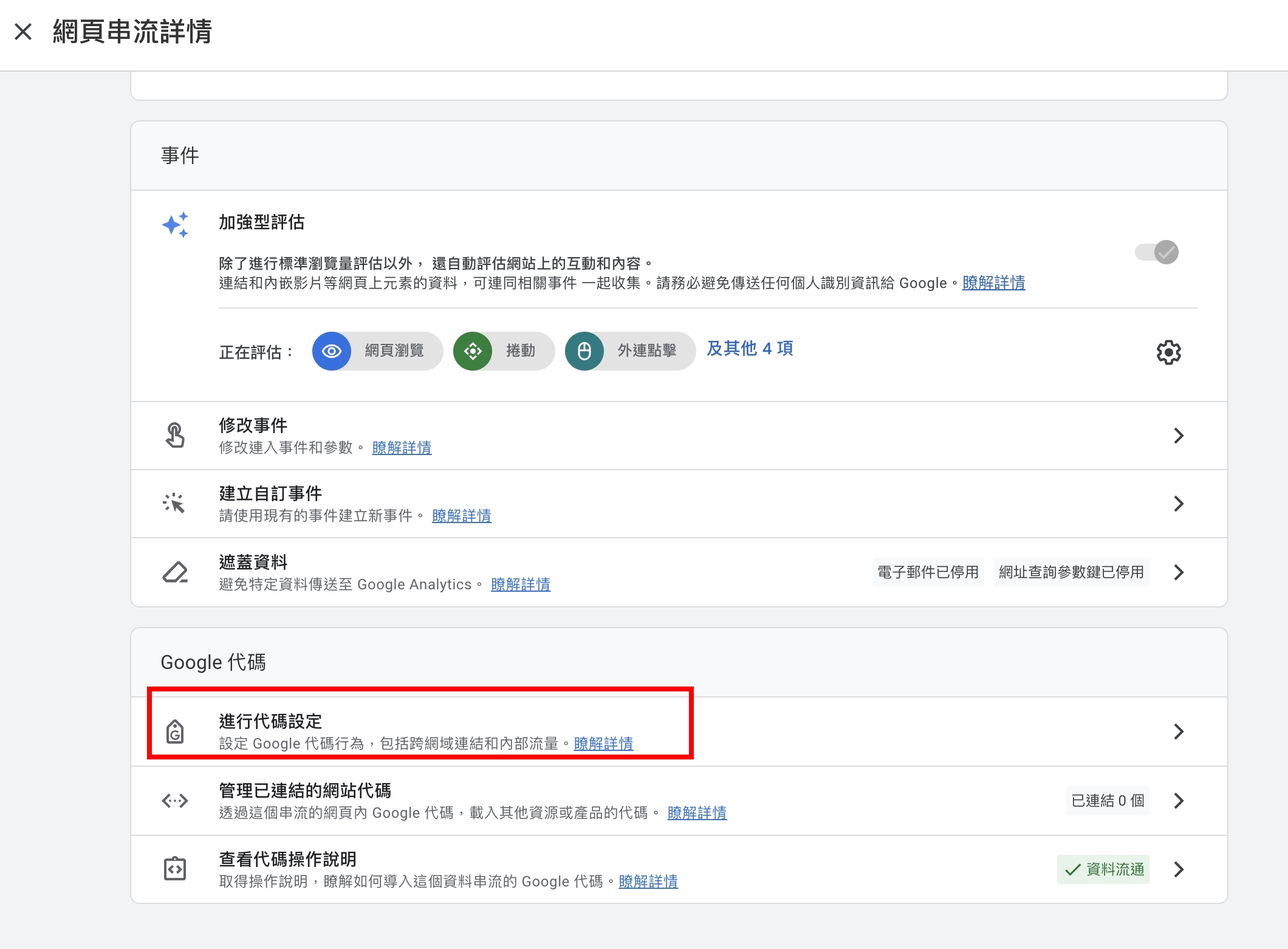The image size is (1288, 949).
Task: Click the 已連結 0 個 status chip
Action: [1108, 801]
